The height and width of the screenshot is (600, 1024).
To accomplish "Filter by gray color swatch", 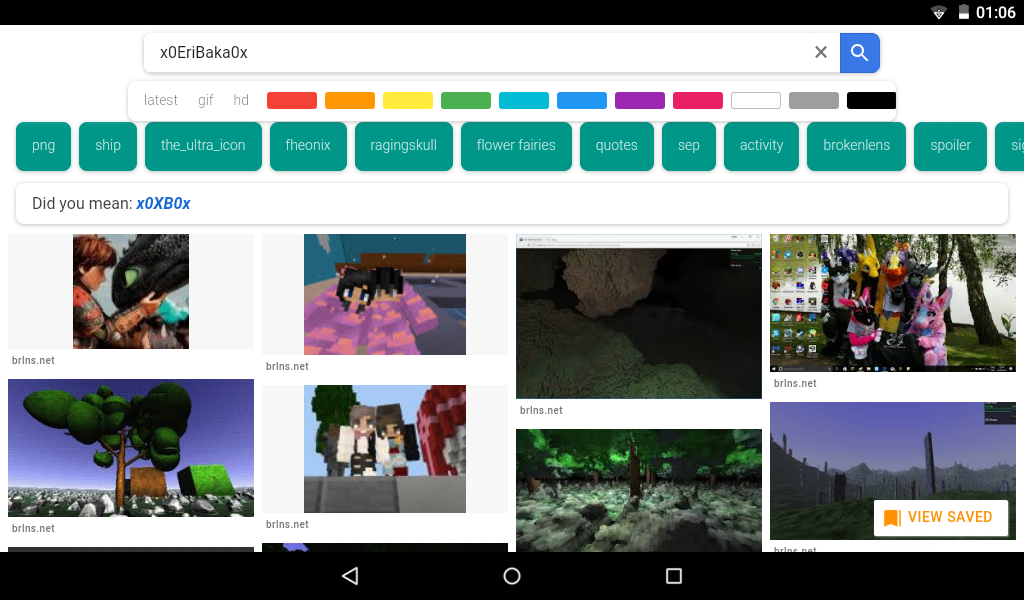I will pyautogui.click(x=814, y=101).
